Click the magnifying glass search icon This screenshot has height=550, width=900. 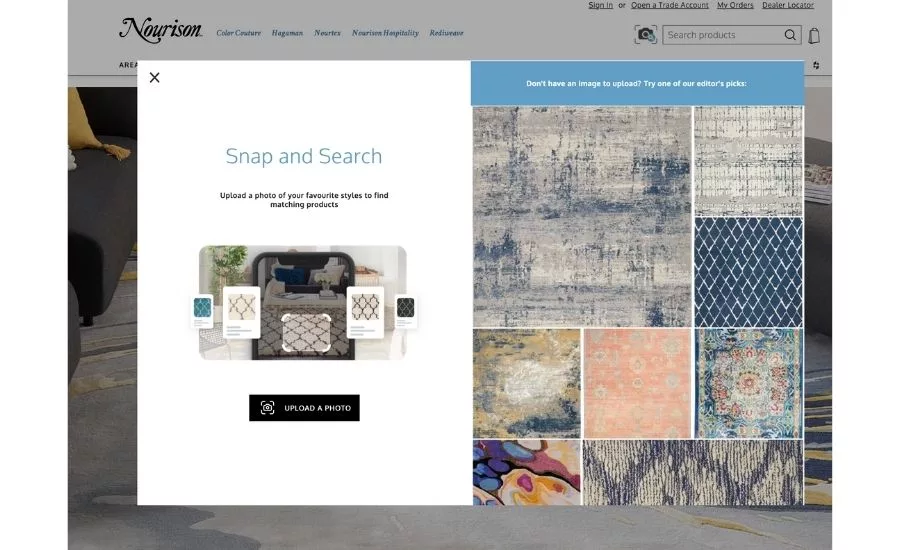pos(790,35)
